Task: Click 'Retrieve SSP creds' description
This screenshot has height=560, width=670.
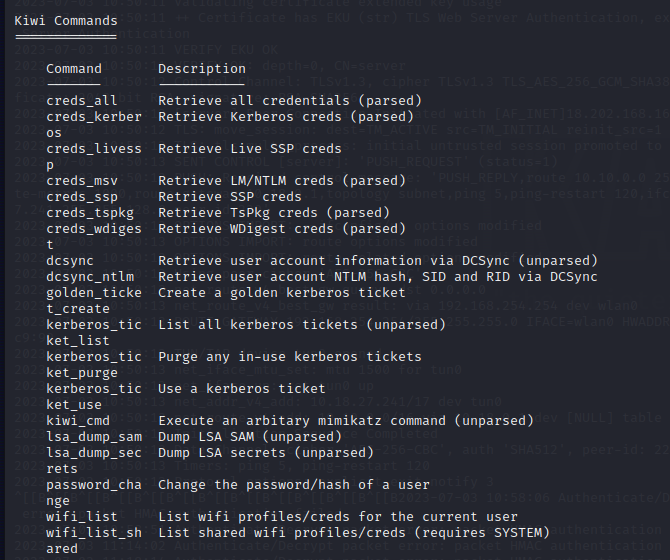Action: [229, 197]
